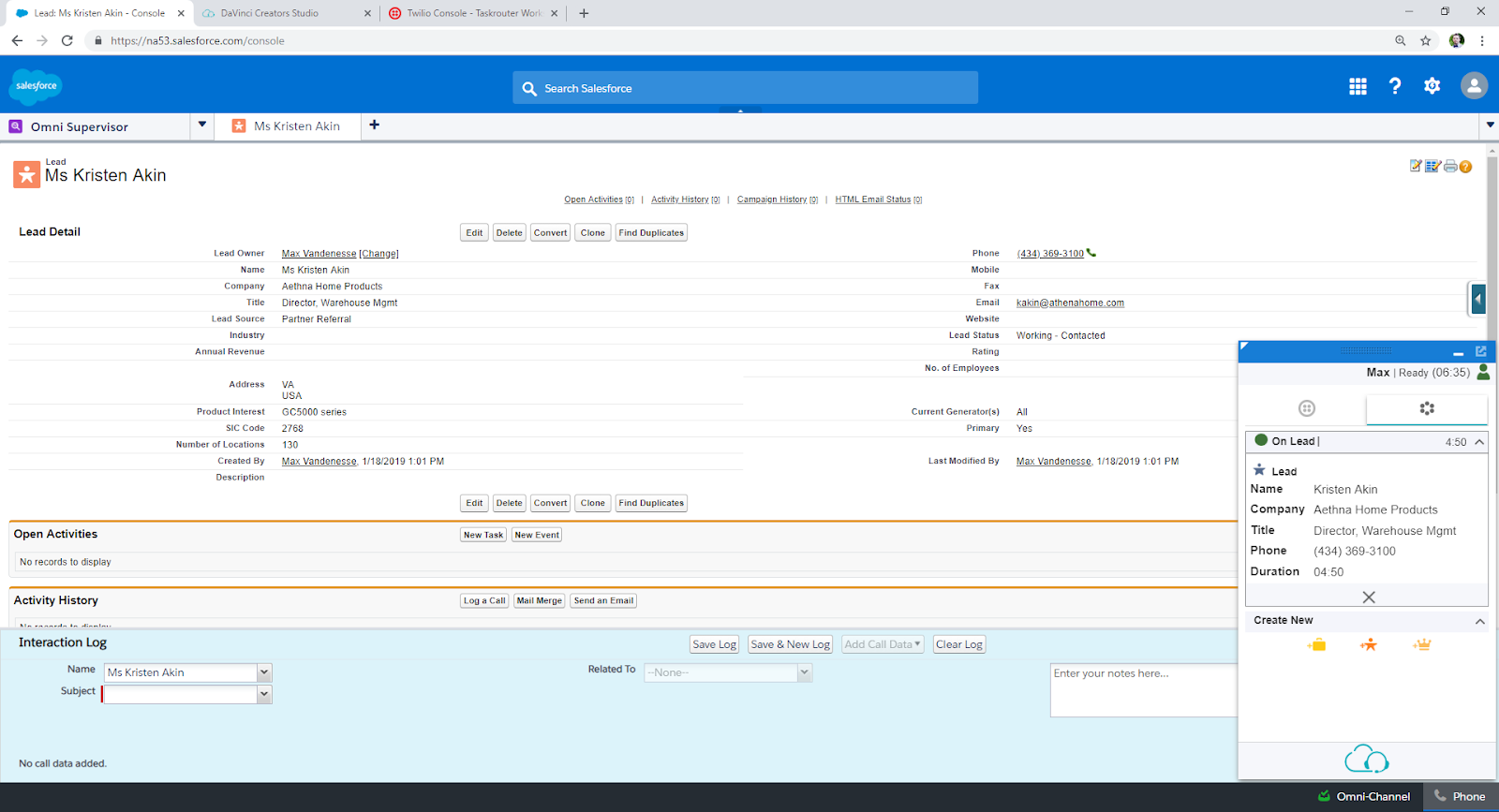The width and height of the screenshot is (1499, 812).
Task: Click the Send an Email button
Action: point(603,600)
